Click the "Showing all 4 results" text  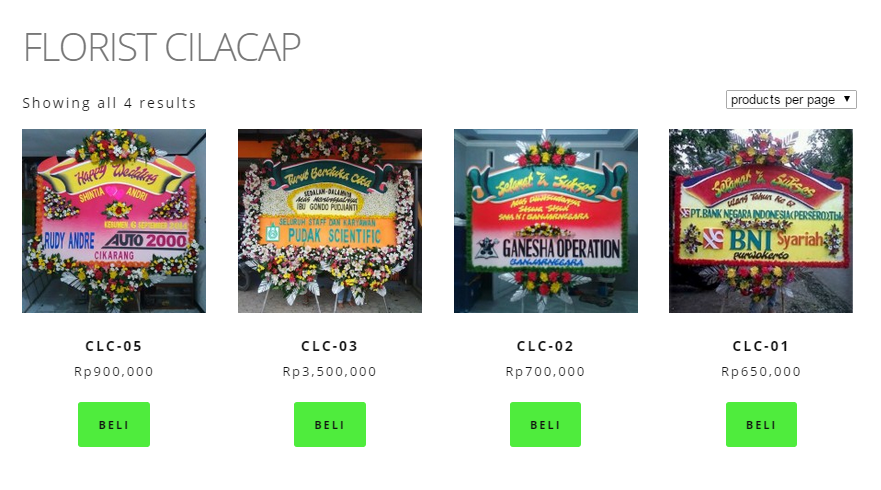tap(109, 103)
